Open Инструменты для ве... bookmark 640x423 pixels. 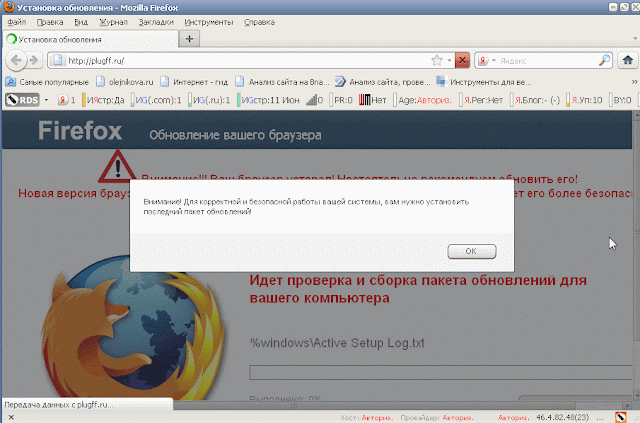(484, 82)
